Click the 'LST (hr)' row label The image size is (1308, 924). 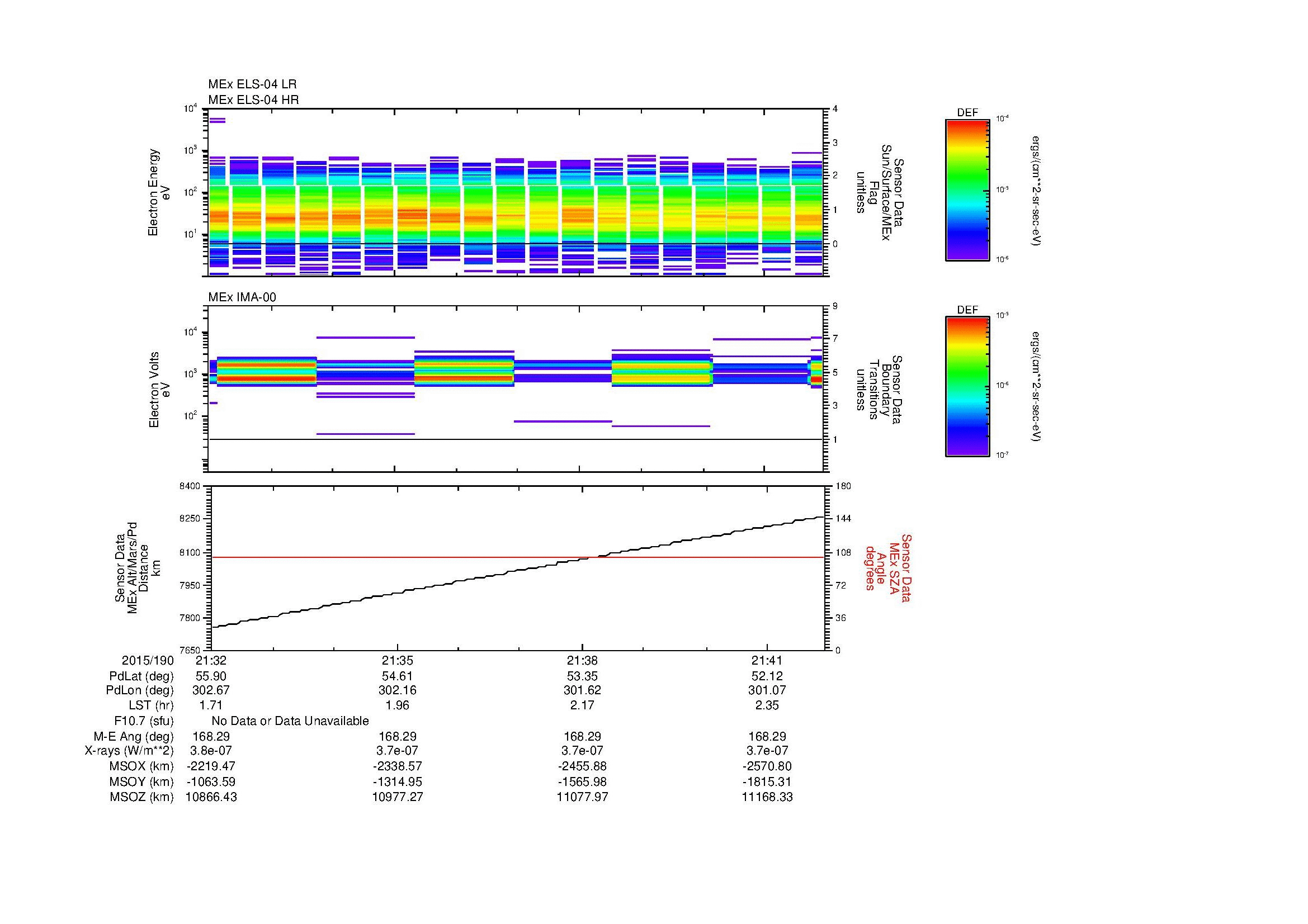point(151,706)
